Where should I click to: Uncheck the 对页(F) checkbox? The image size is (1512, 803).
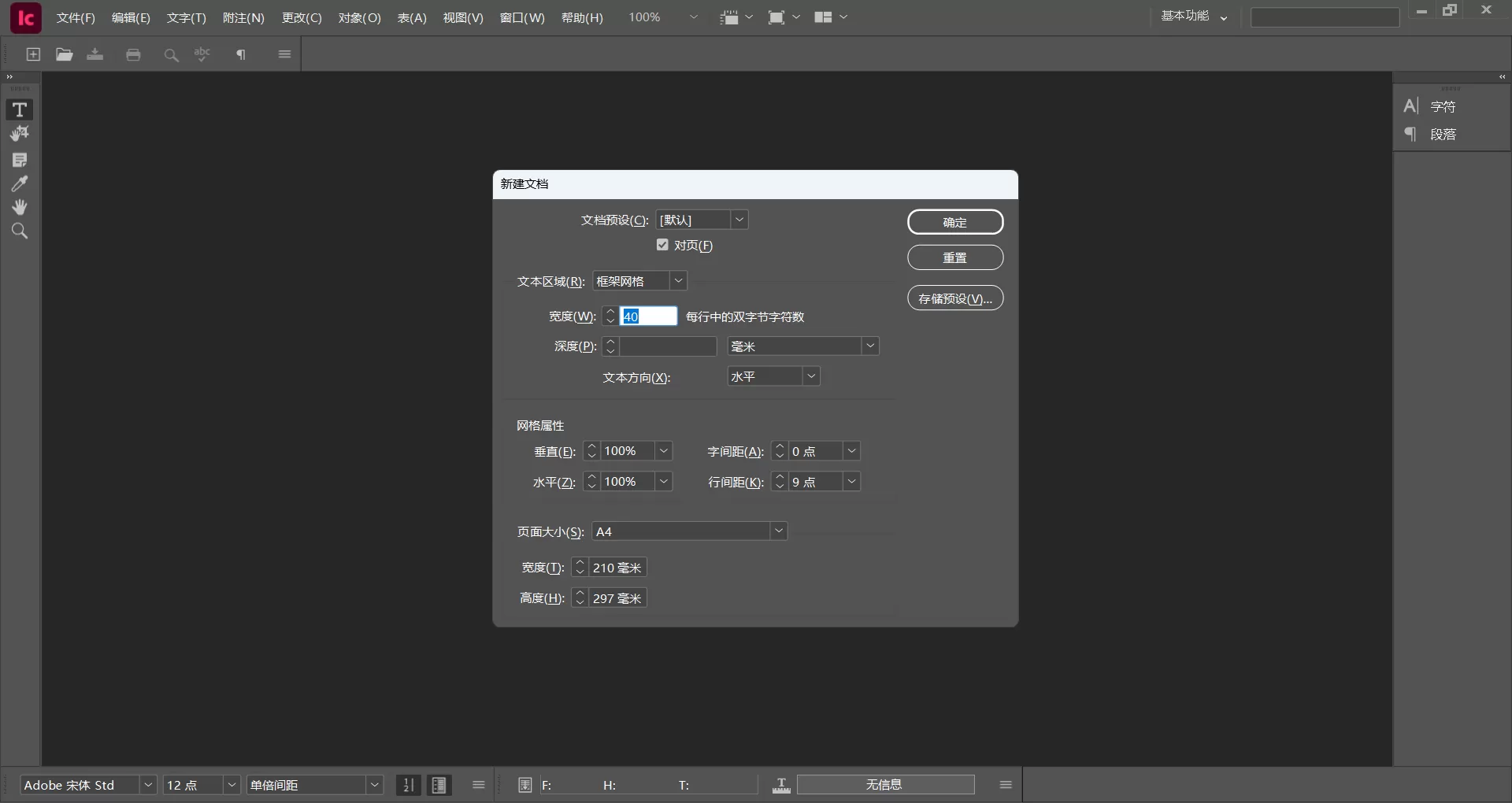pos(661,245)
